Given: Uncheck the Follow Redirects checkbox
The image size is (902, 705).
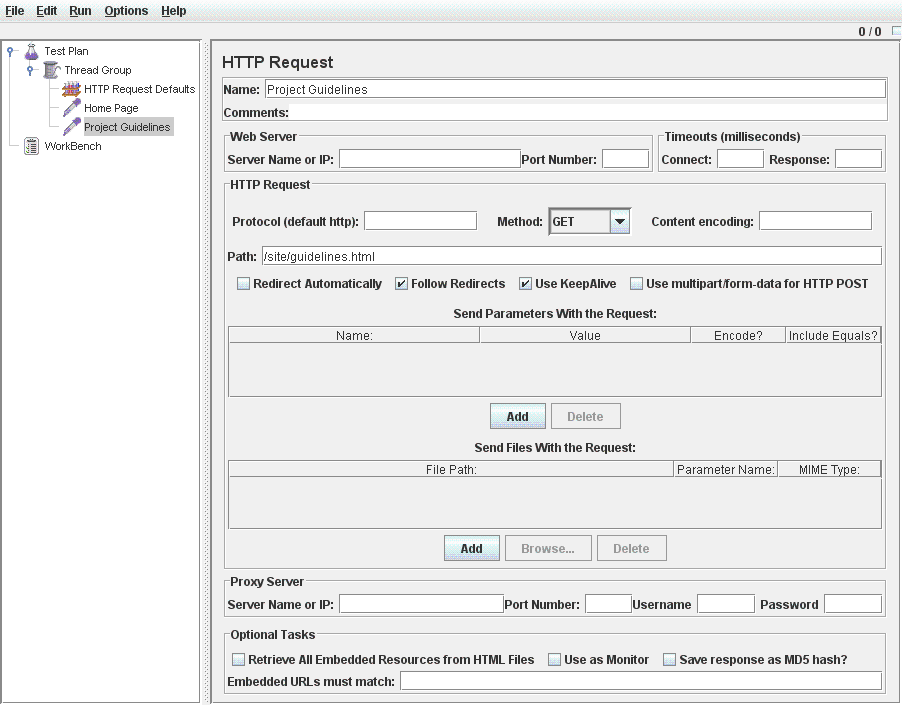Looking at the screenshot, I should click(x=401, y=284).
